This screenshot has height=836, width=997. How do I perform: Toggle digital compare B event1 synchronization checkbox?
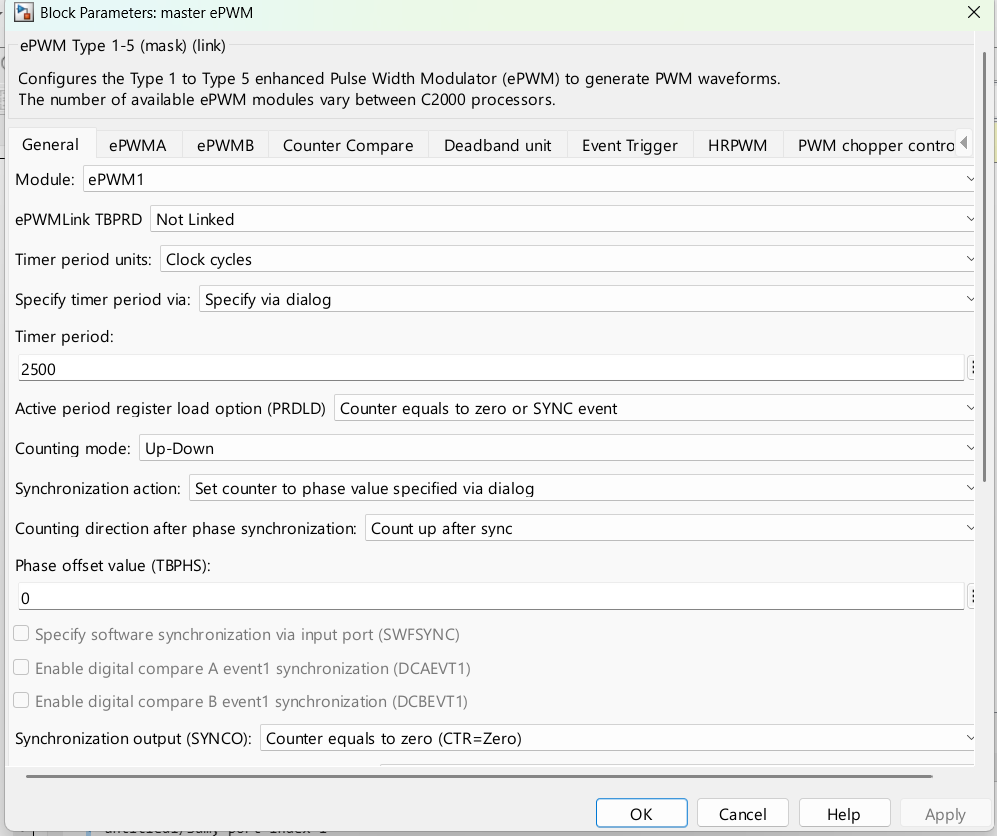(22, 700)
